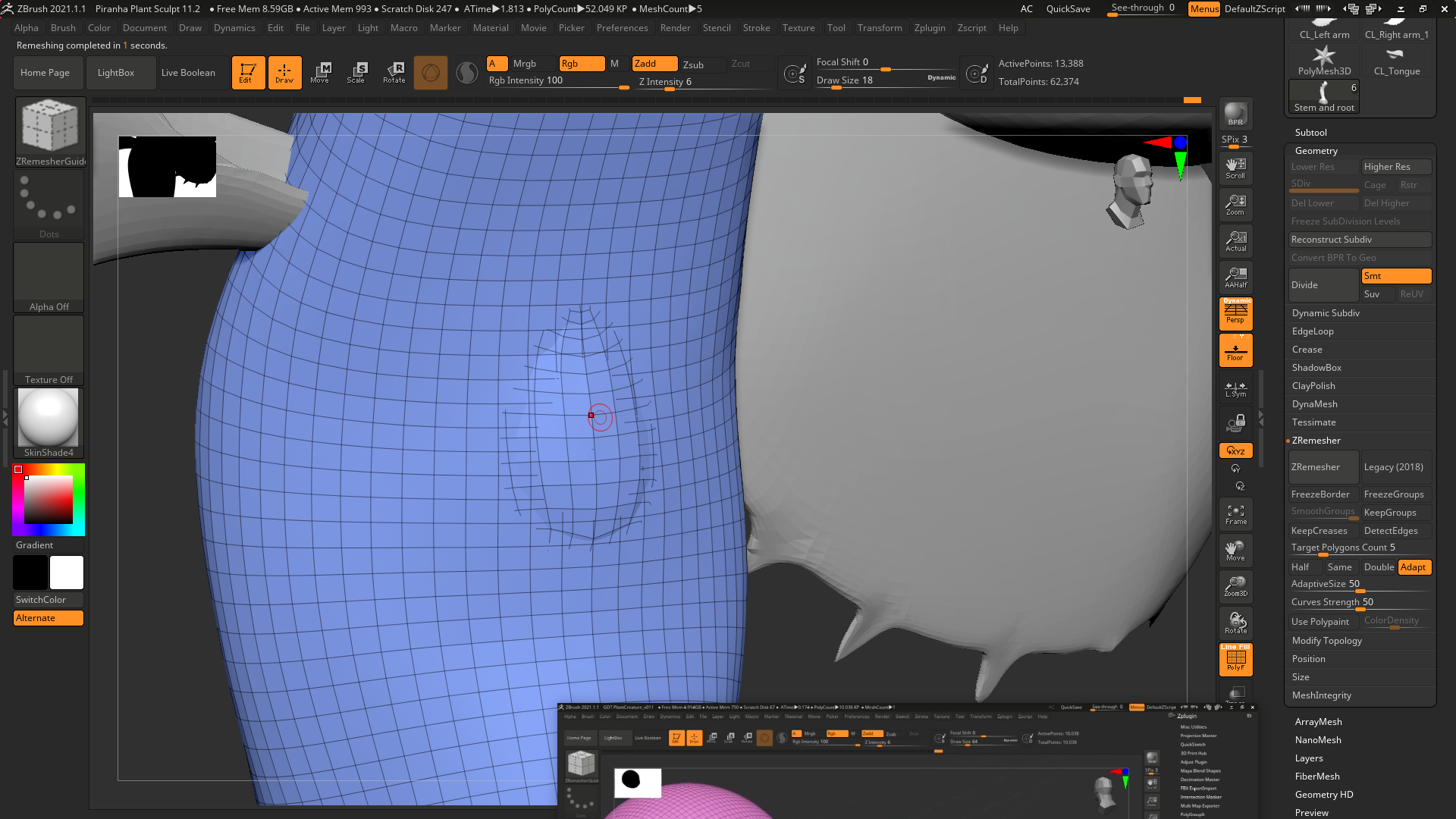Open the Zplugin menu
This screenshot has height=819, width=1456.
930,28
